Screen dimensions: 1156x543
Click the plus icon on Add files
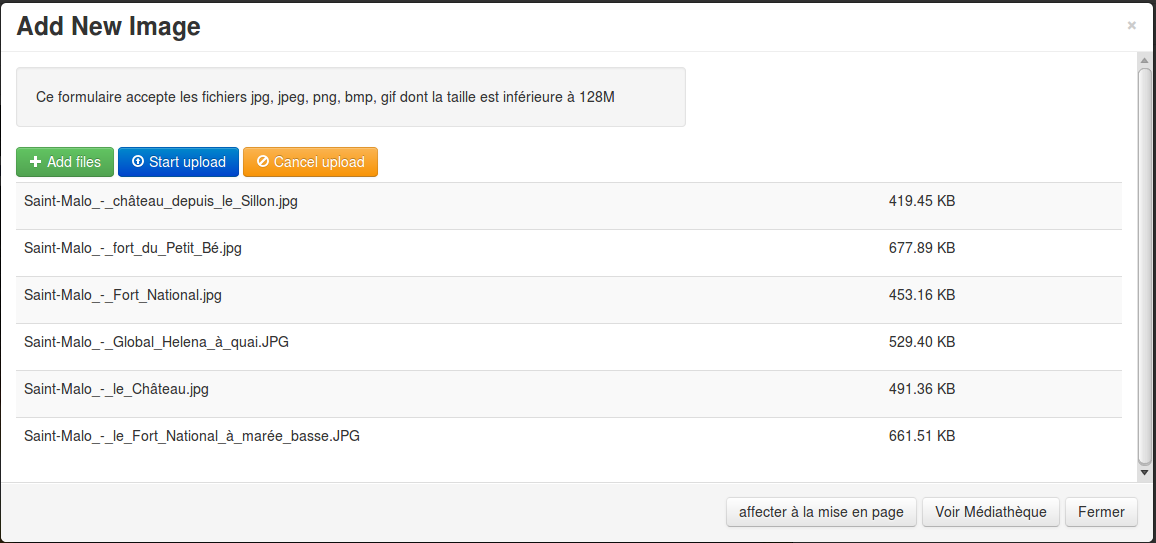click(35, 162)
